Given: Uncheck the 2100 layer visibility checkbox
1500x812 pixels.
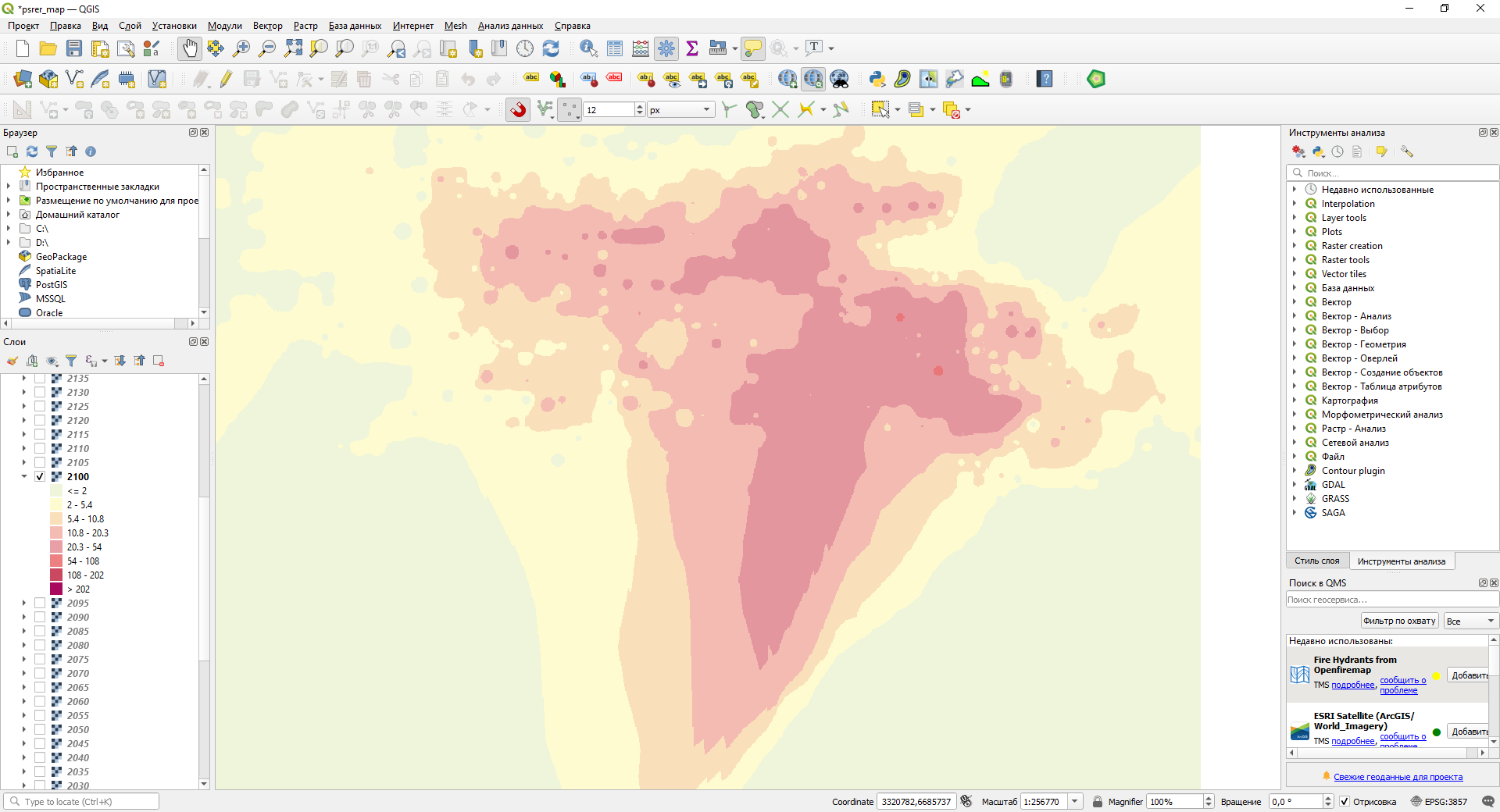Looking at the screenshot, I should pyautogui.click(x=40, y=477).
